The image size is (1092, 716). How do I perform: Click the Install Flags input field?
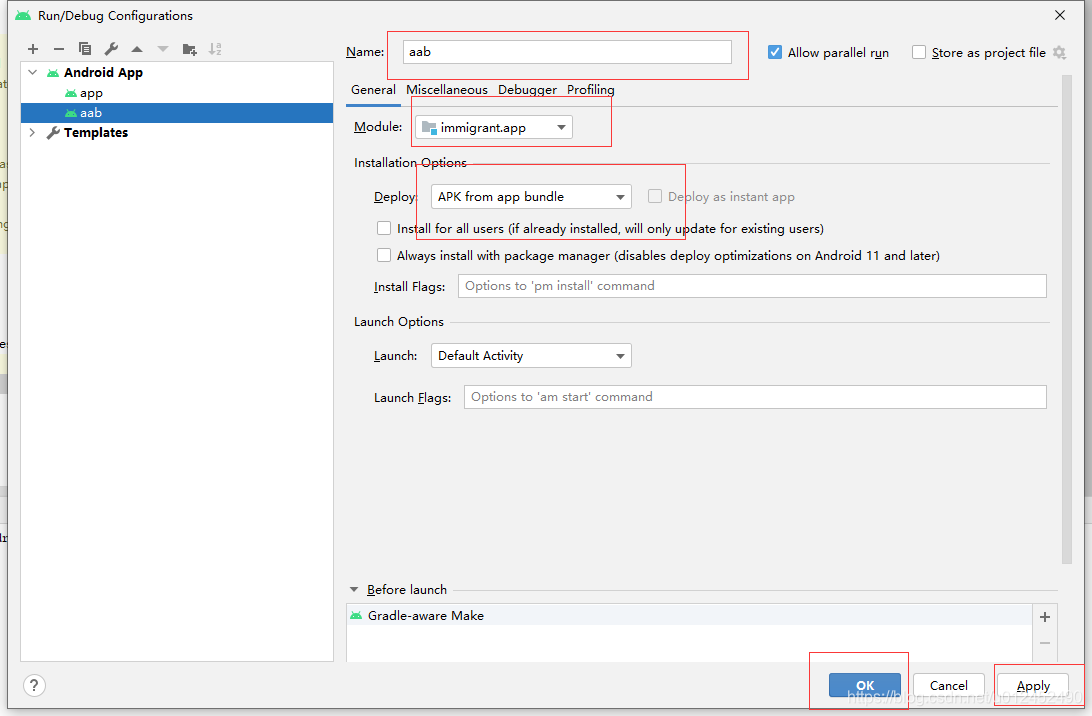752,286
